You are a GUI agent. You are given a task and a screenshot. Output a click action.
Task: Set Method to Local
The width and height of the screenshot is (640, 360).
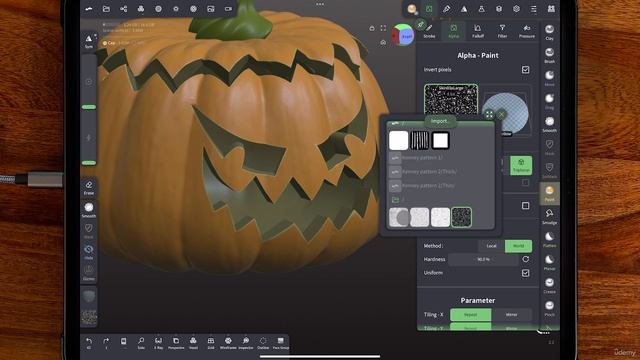pyautogui.click(x=491, y=246)
